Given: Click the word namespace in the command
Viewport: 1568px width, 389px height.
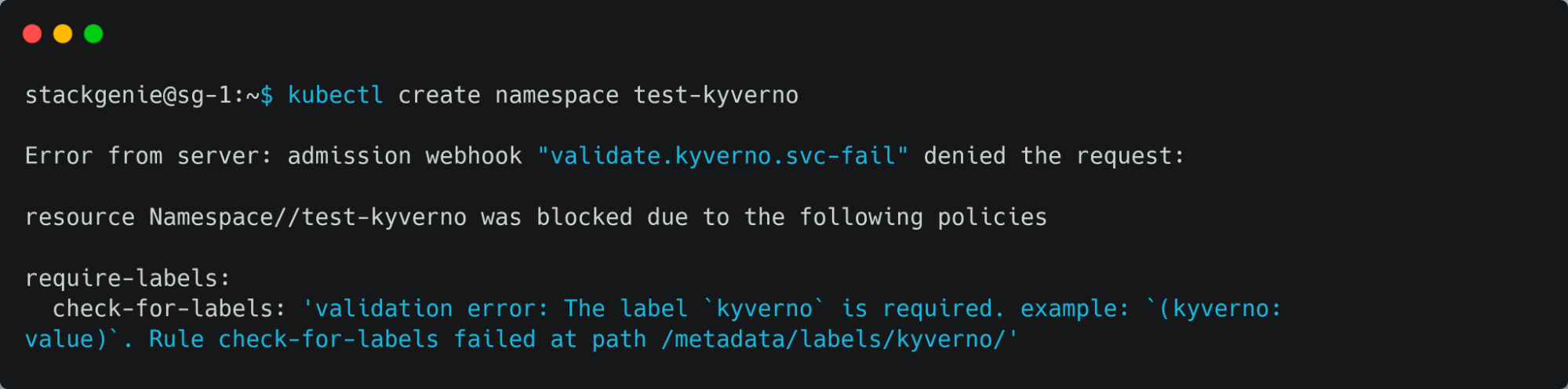Looking at the screenshot, I should [x=557, y=96].
